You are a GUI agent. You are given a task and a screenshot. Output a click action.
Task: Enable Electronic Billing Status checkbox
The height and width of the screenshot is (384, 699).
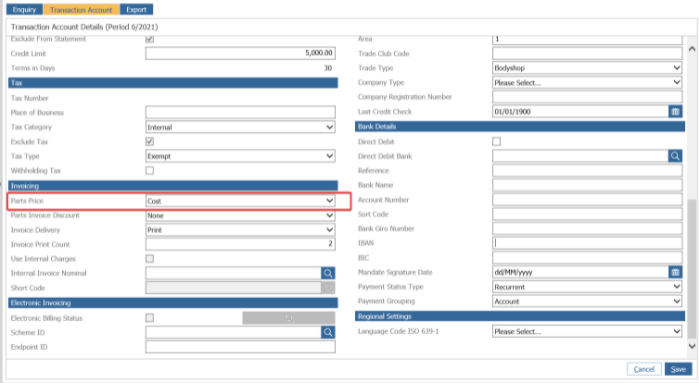(150, 318)
